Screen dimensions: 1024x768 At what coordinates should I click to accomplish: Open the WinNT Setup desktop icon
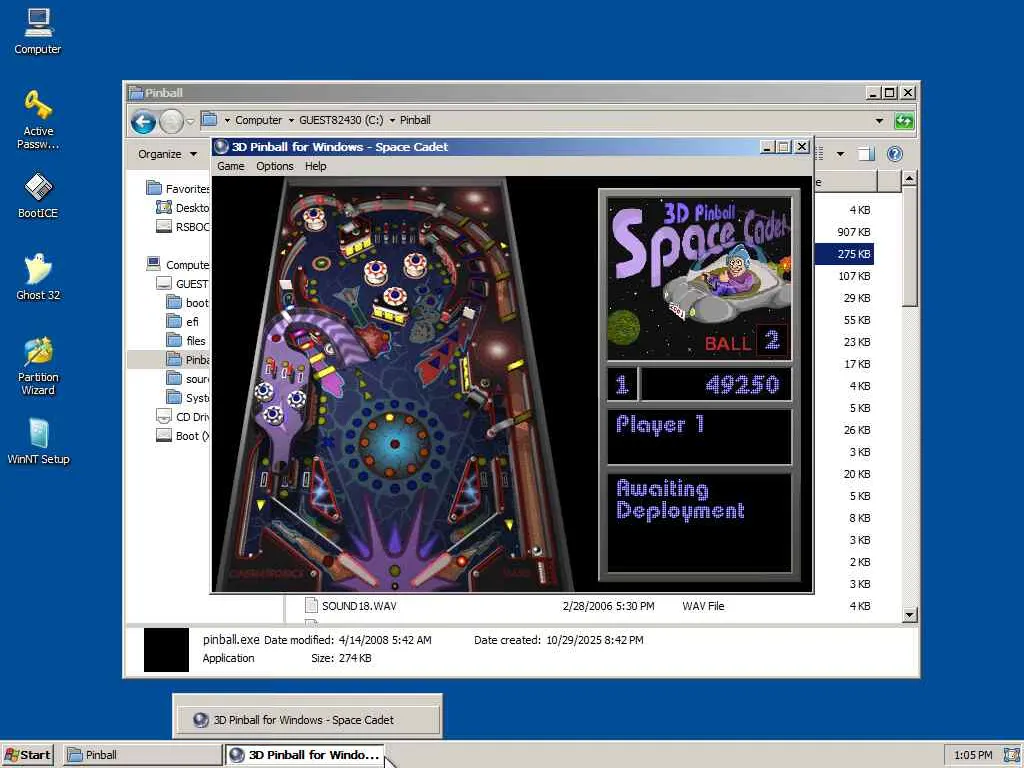point(38,441)
